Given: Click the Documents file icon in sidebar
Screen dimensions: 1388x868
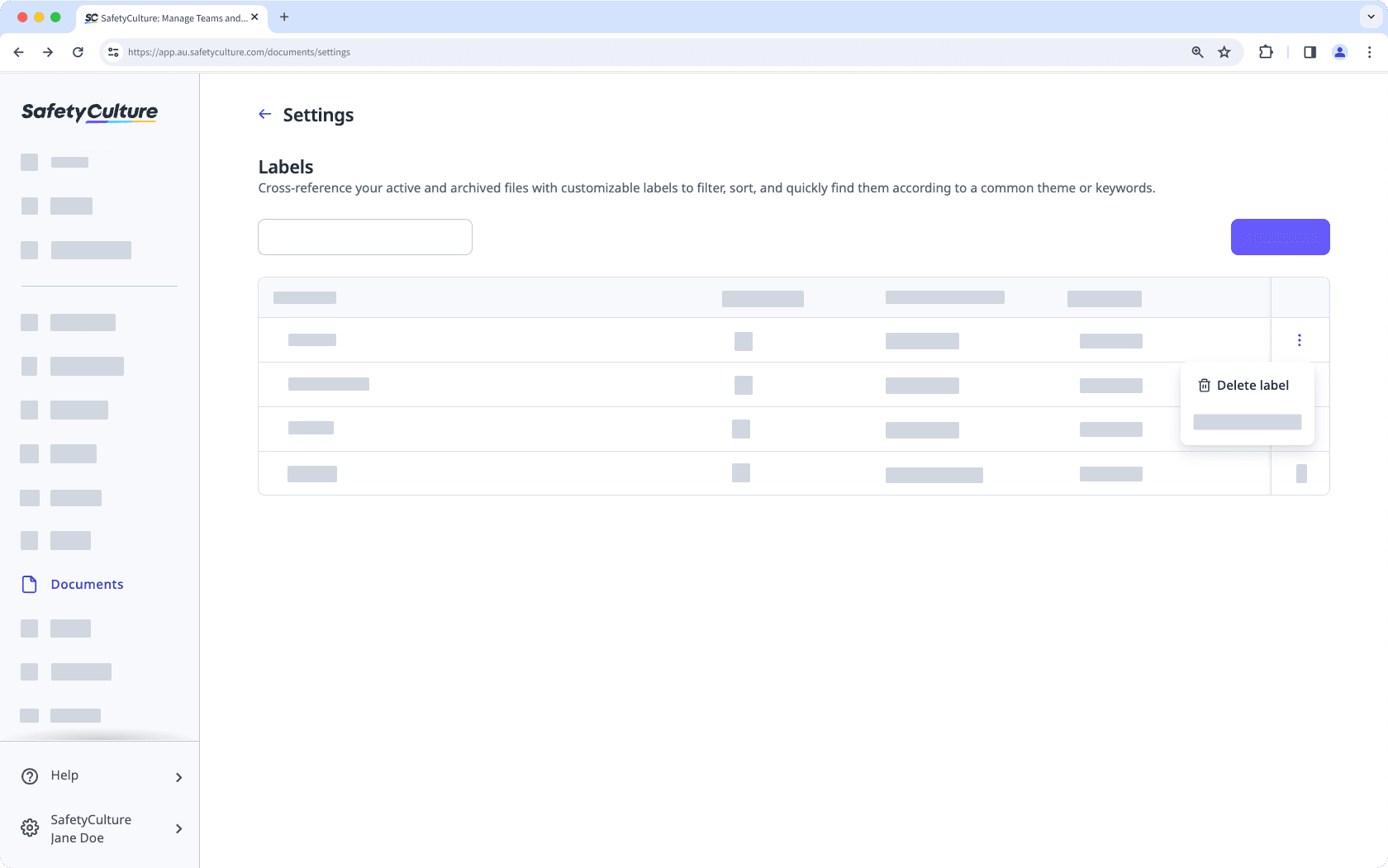Looking at the screenshot, I should (x=29, y=584).
